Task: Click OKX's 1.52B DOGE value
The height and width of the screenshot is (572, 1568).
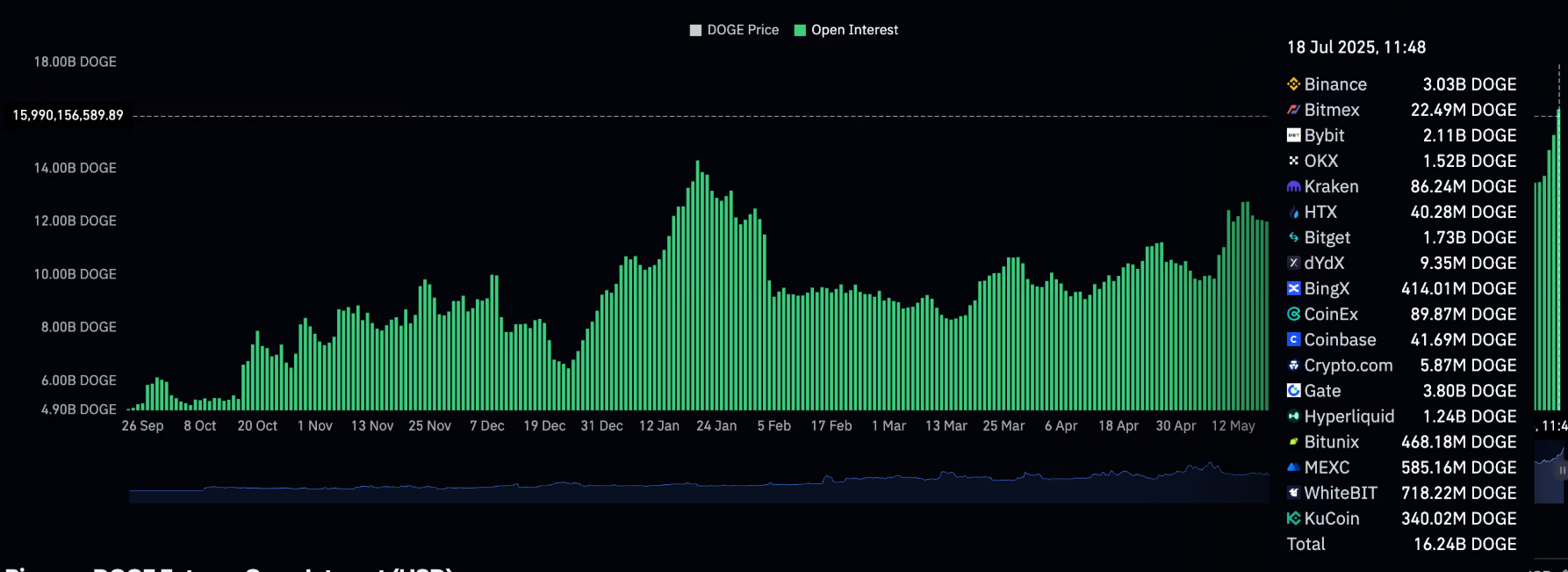Action: click(x=1470, y=161)
